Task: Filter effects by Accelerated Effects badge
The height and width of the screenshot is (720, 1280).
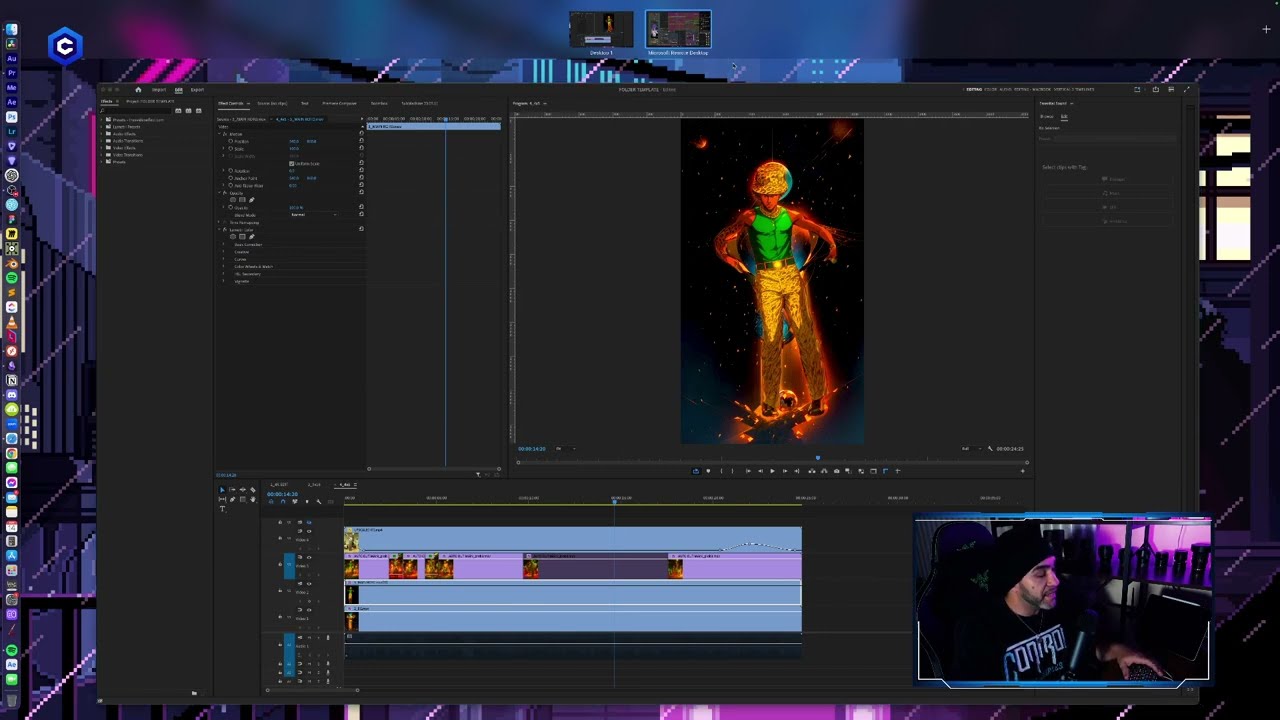Action: (x=178, y=111)
